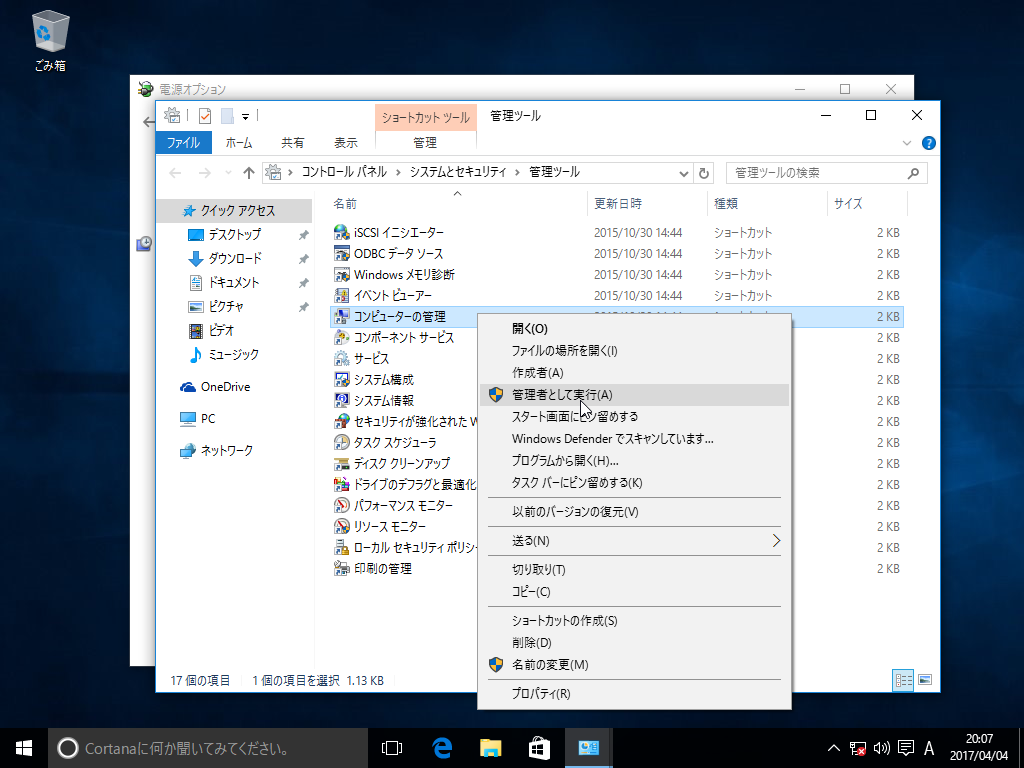Click the Cortana search box on taskbar
Image resolution: width=1024 pixels, height=768 pixels.
coord(208,748)
